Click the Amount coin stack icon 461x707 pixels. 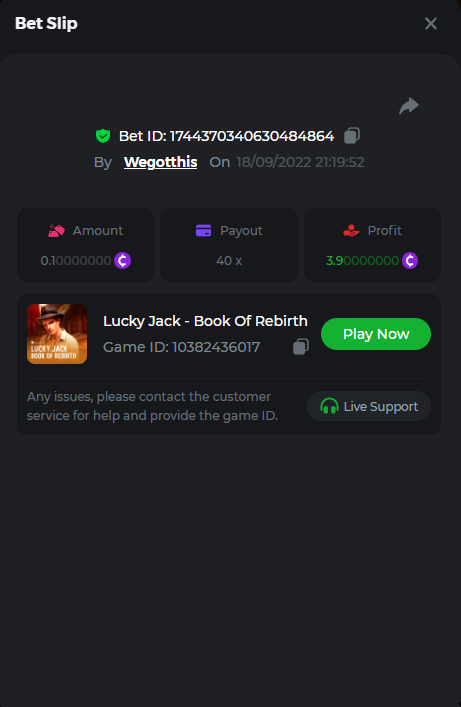[x=56, y=230]
